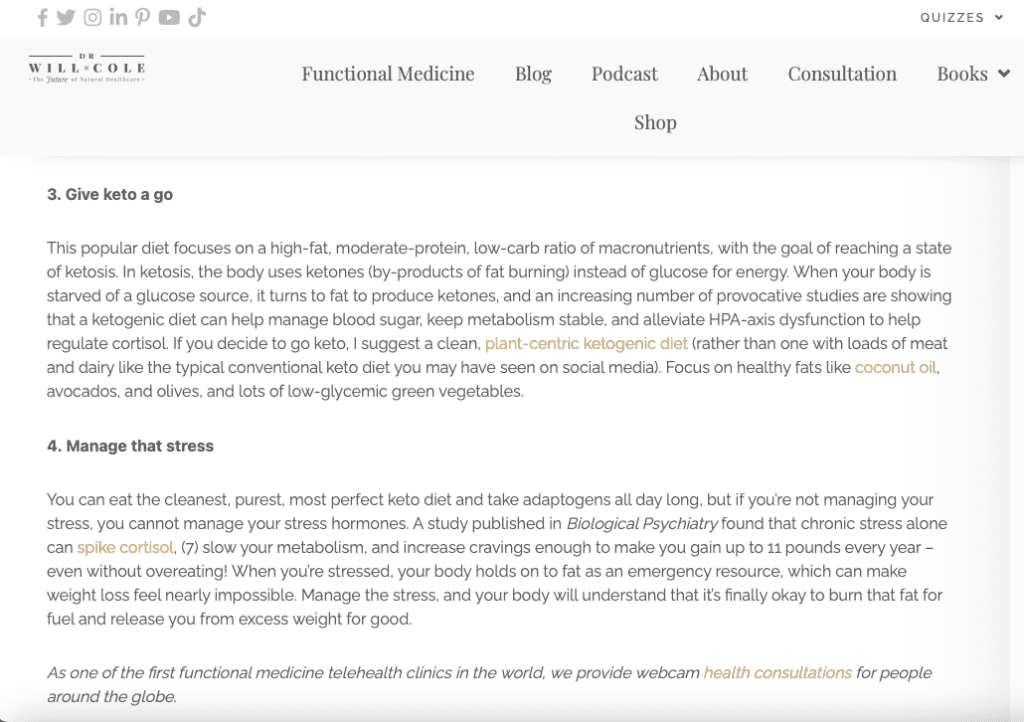1024x722 pixels.
Task: Open the Consultation menu item
Action: pos(842,74)
